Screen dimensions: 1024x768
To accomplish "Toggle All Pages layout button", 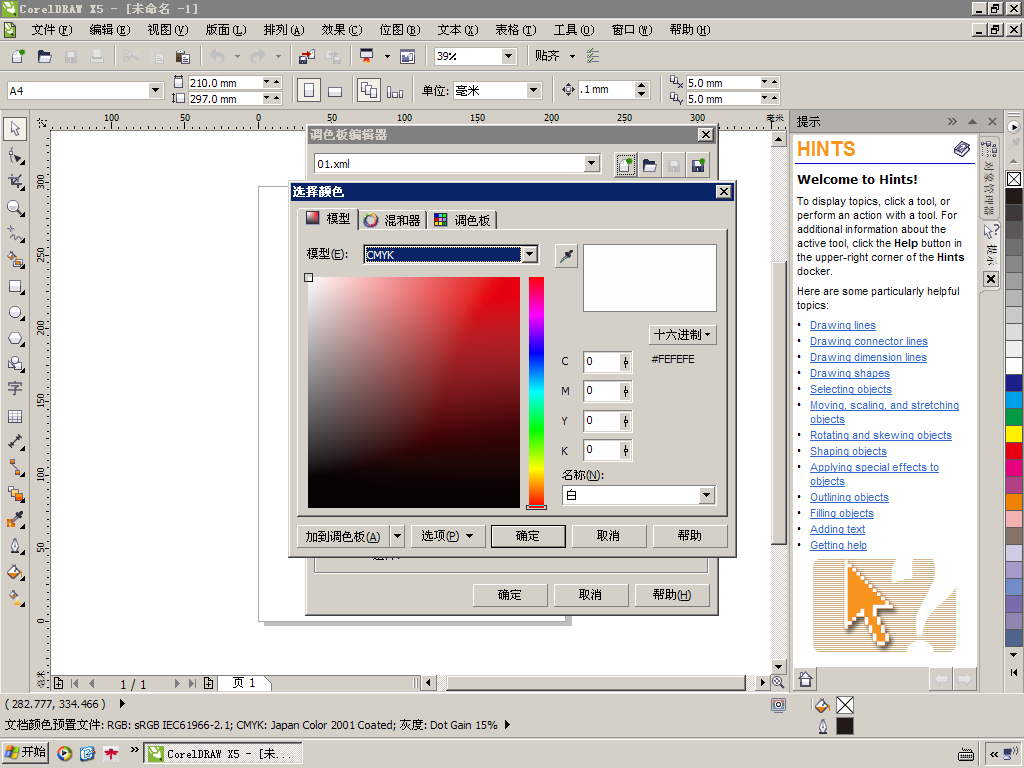I will pos(369,90).
